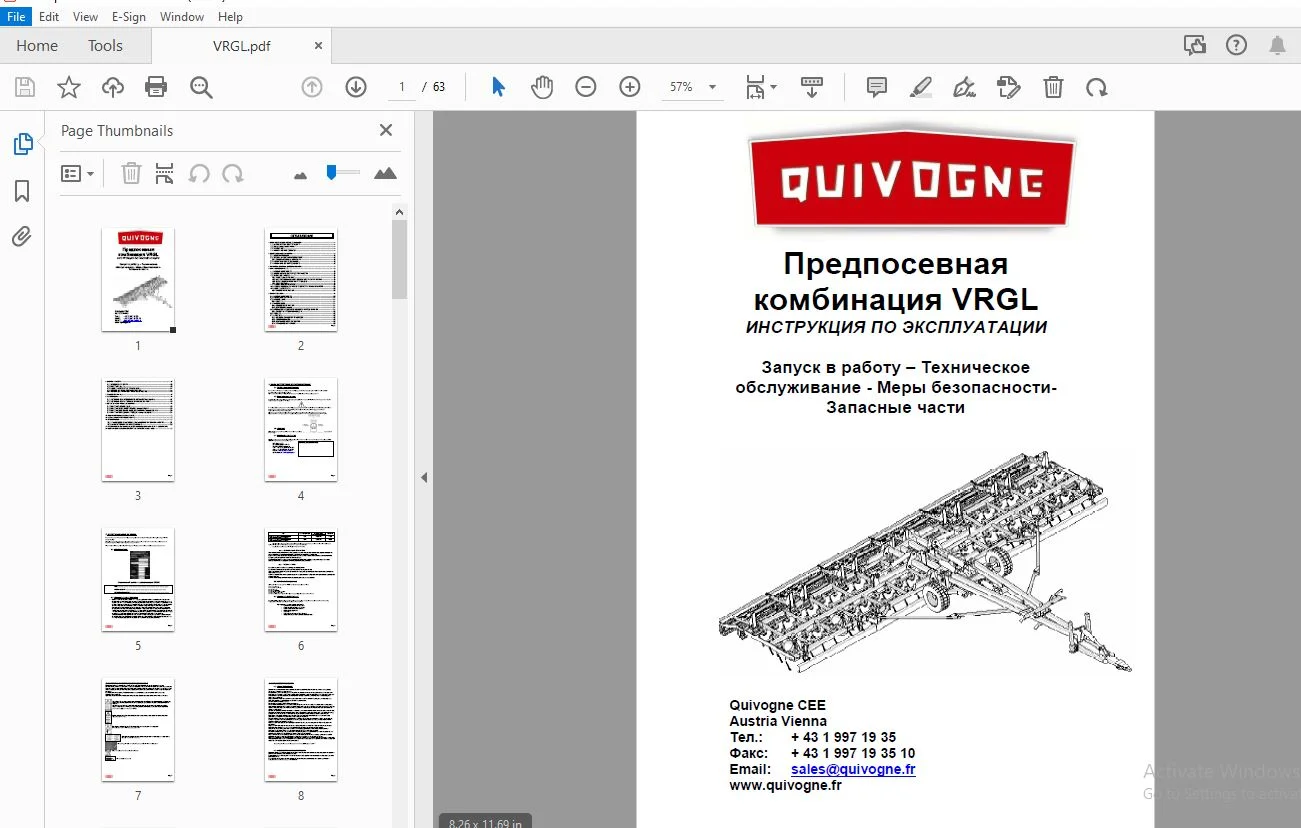The image size is (1301, 828).
Task: Delete page with toolbar trash icon
Action: pos(1053,87)
